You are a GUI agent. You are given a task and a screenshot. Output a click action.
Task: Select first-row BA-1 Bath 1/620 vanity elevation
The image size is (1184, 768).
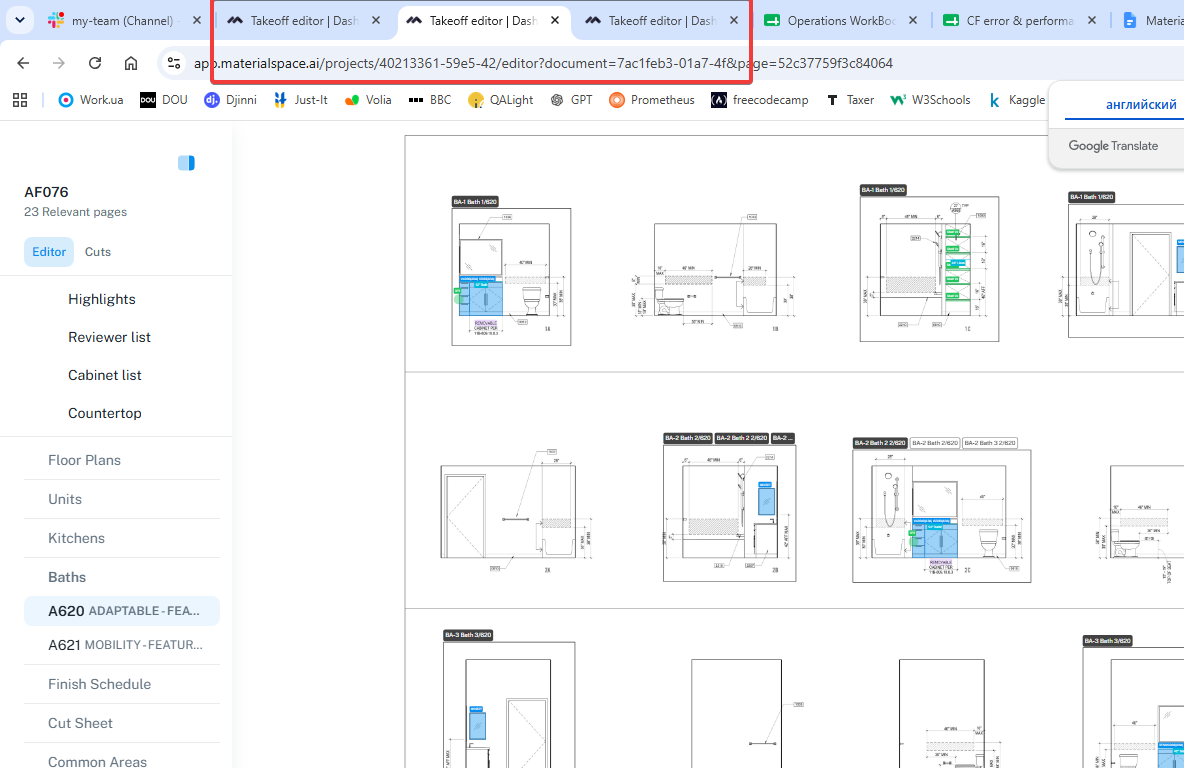[x=511, y=277]
